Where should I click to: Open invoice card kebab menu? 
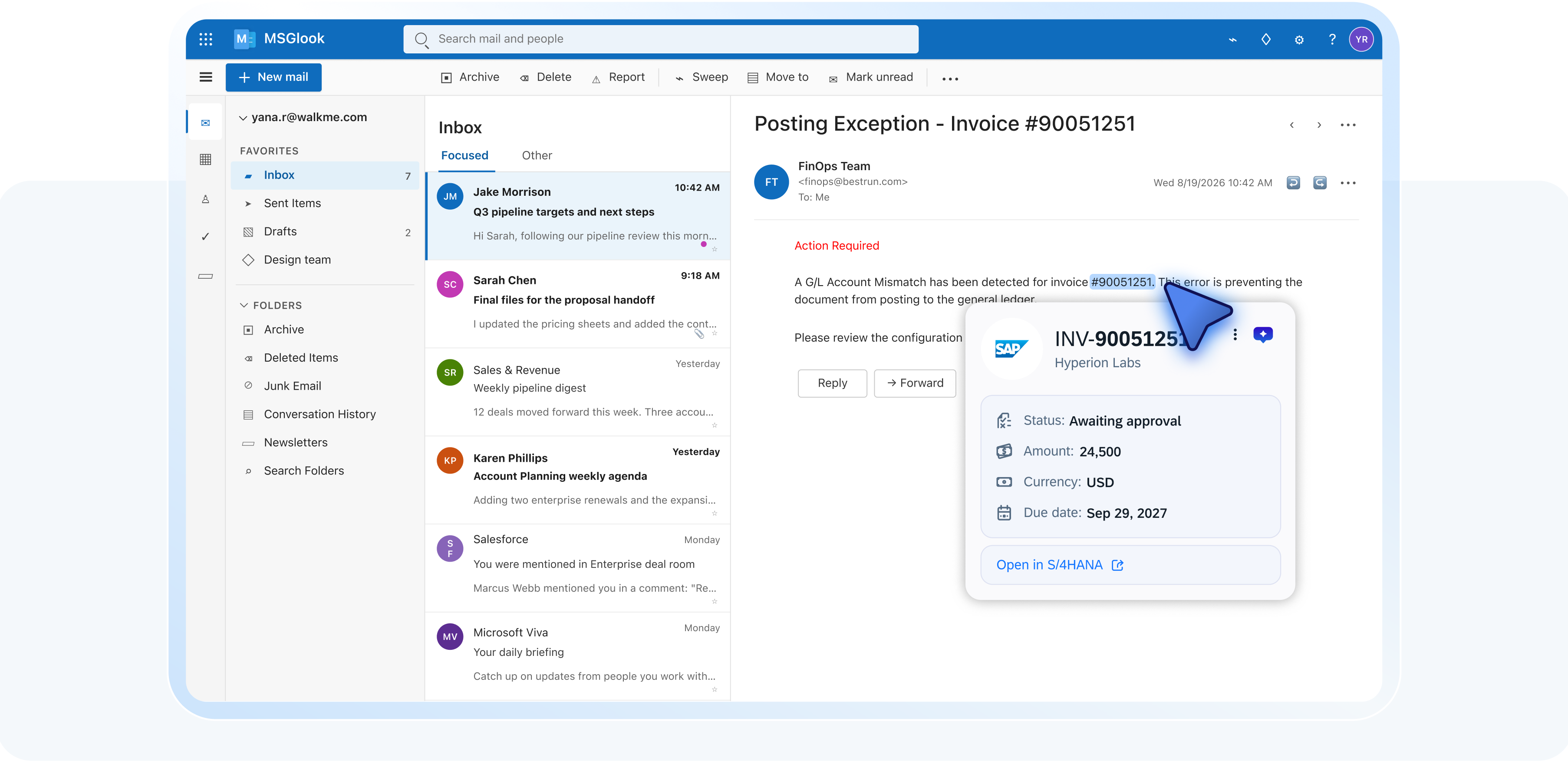pyautogui.click(x=1235, y=334)
